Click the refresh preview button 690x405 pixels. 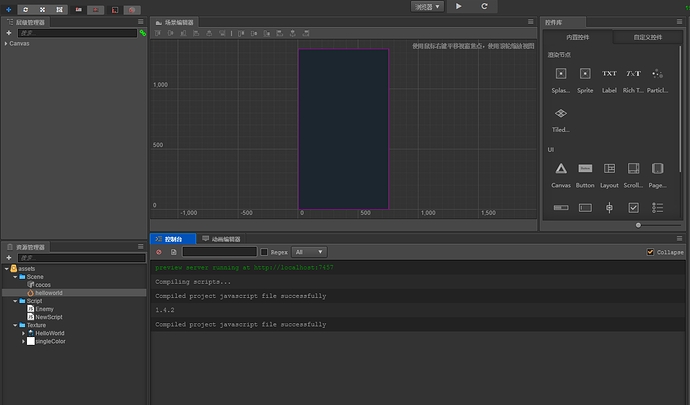[485, 6]
